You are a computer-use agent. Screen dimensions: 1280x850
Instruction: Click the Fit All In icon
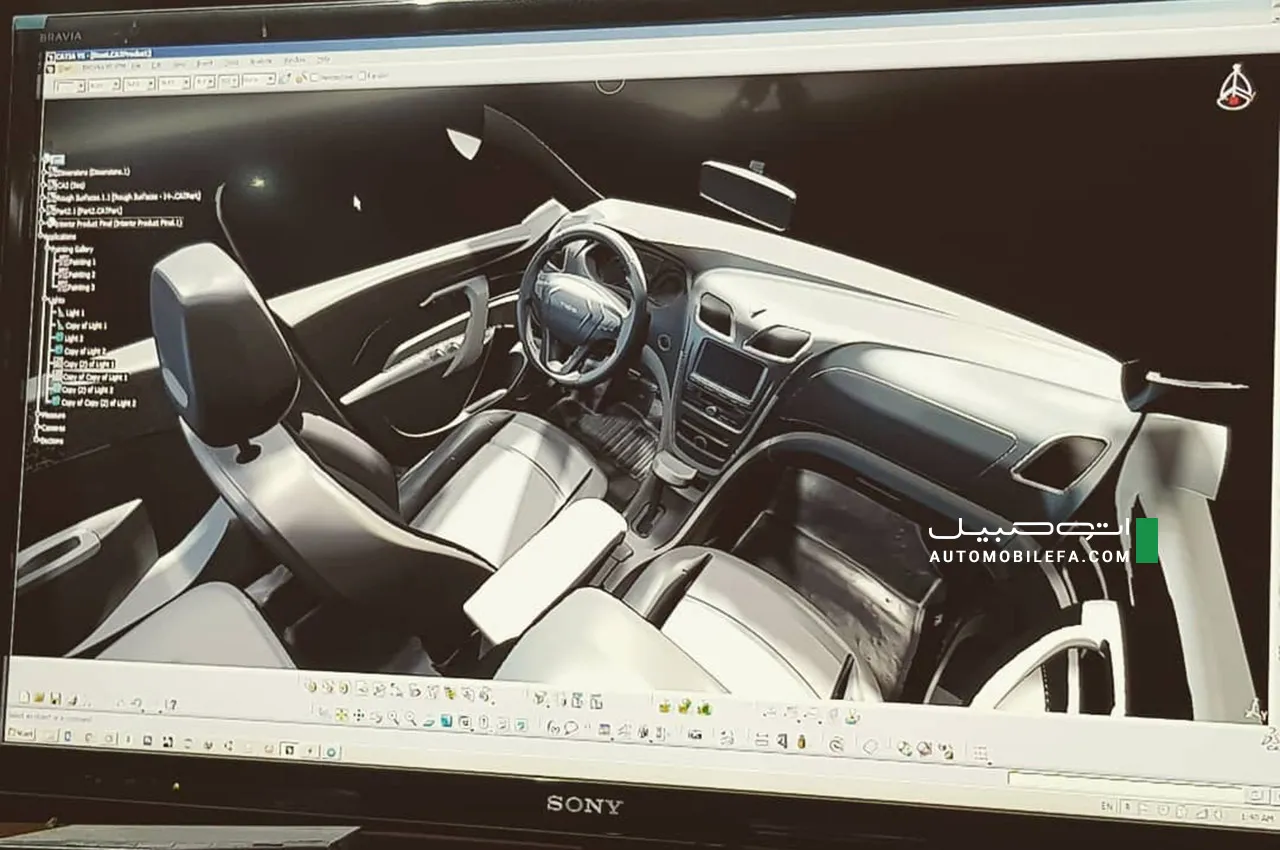tap(341, 715)
